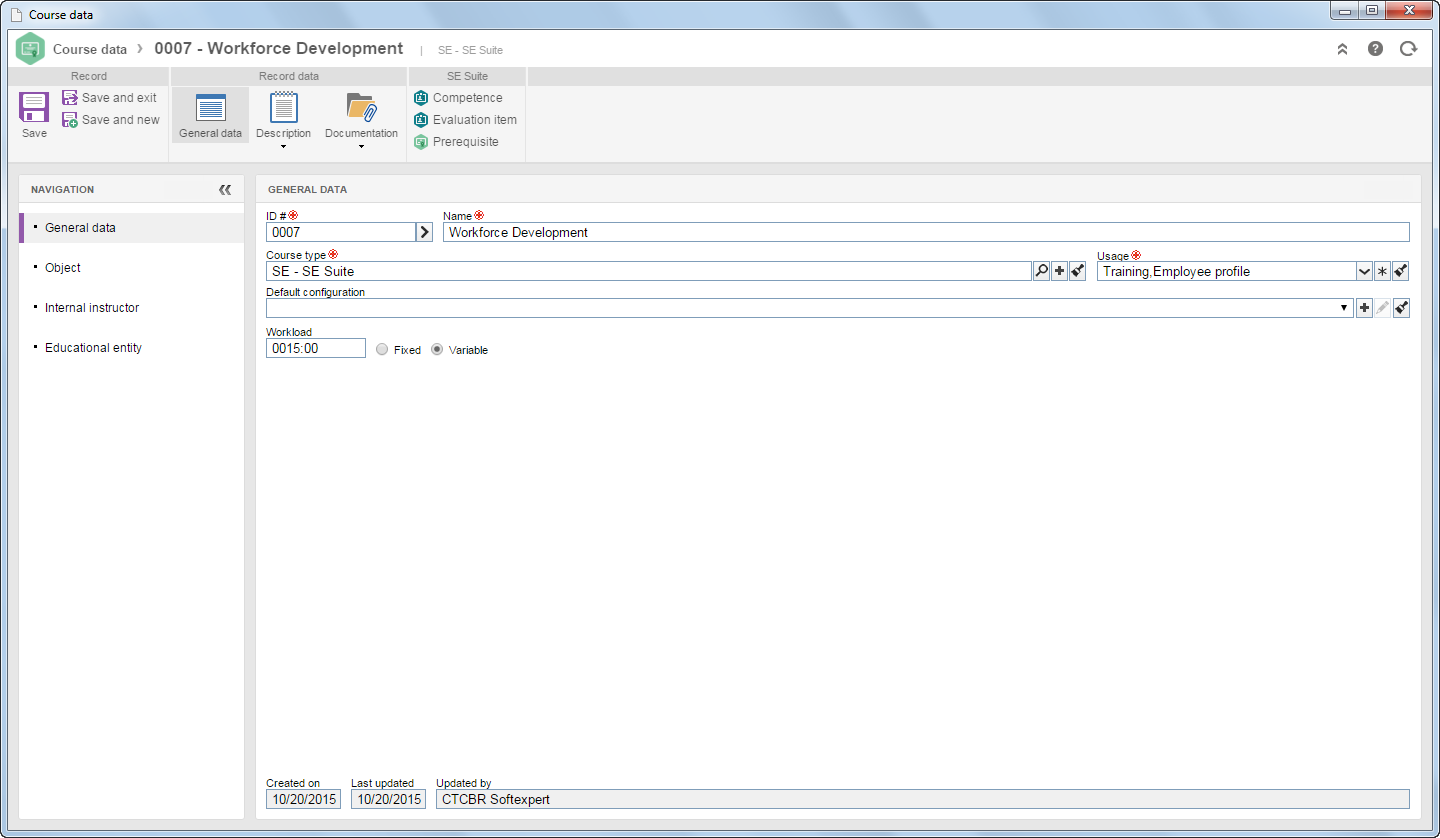Select Object in navigation

point(132,268)
